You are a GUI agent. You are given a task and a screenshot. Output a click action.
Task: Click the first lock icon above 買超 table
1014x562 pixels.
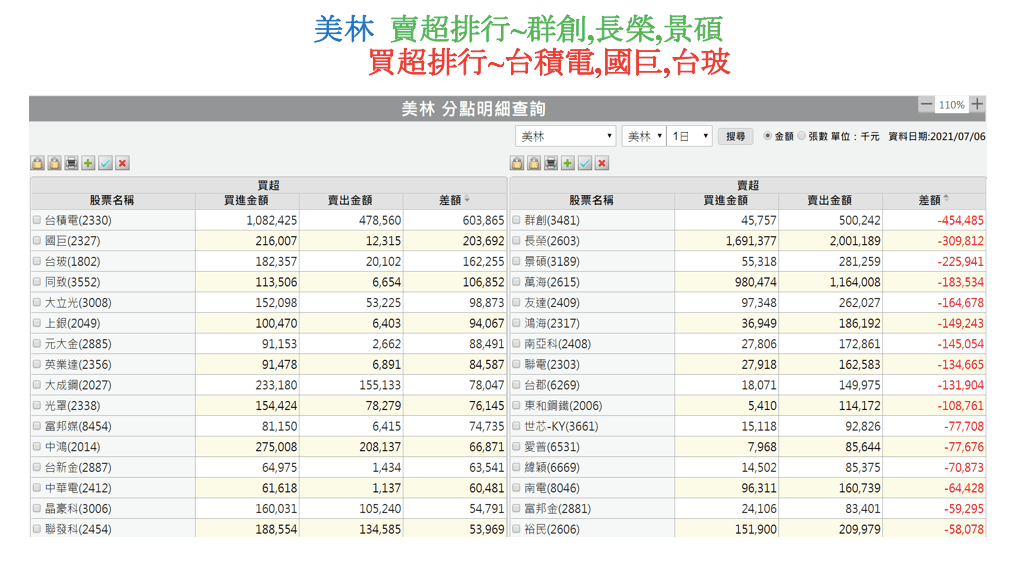[x=37, y=163]
